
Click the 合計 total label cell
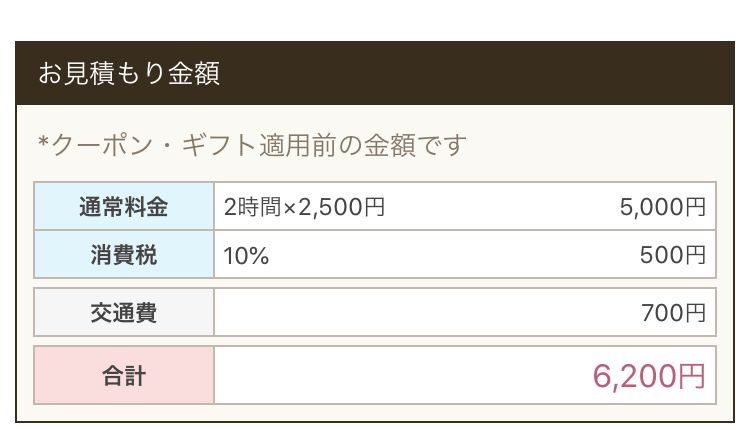coord(124,375)
